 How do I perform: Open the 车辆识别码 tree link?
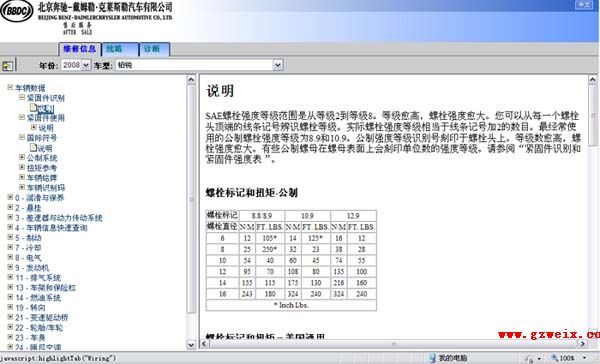46,188
